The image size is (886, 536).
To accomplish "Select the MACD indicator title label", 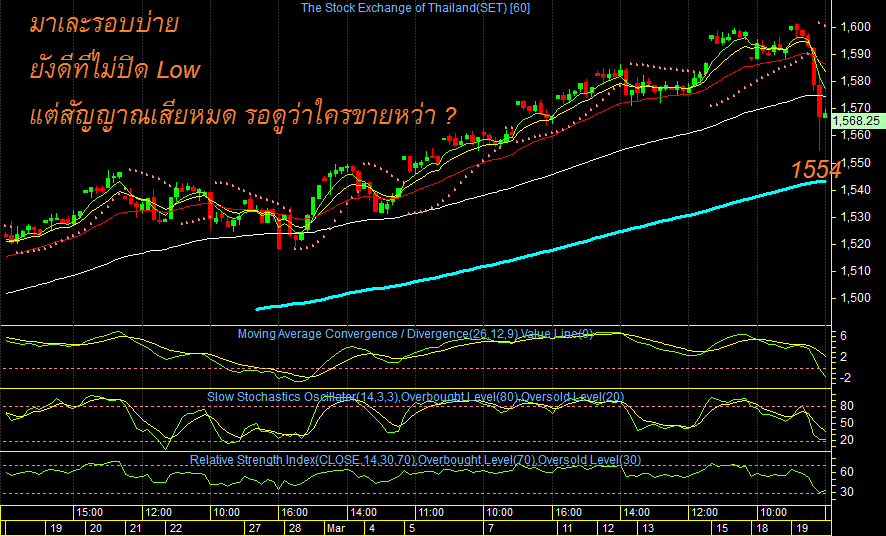I will (x=415, y=334).
